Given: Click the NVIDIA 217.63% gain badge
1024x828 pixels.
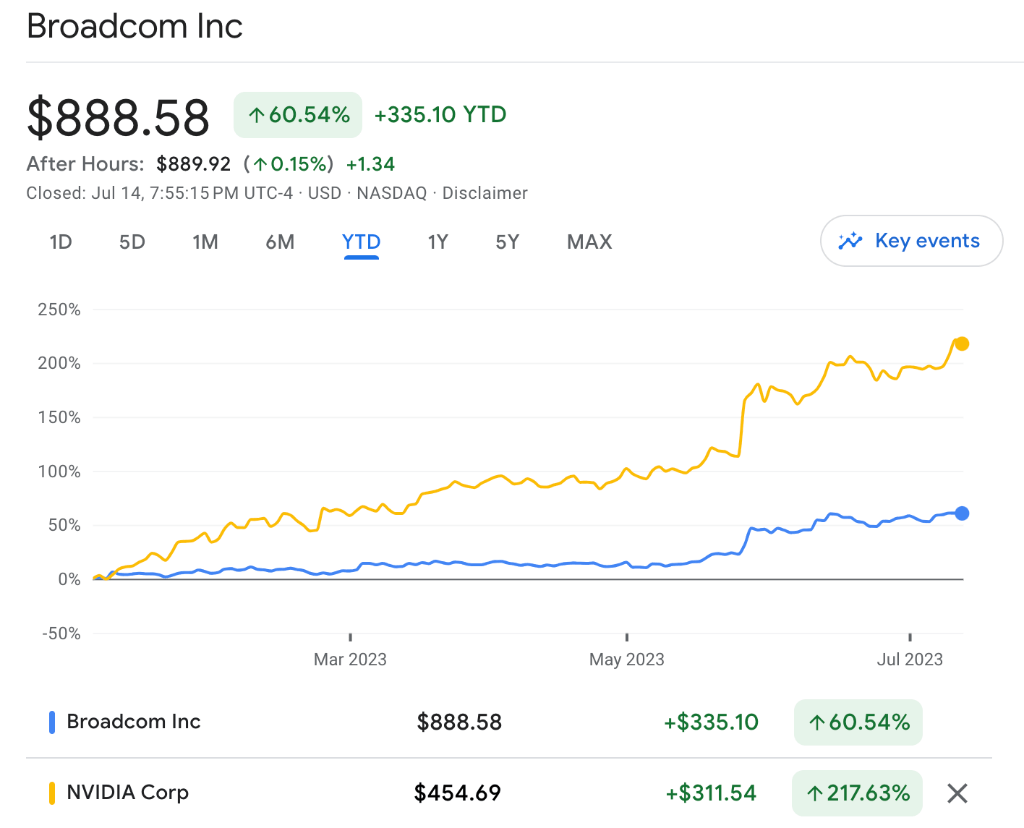Looking at the screenshot, I should tap(858, 794).
